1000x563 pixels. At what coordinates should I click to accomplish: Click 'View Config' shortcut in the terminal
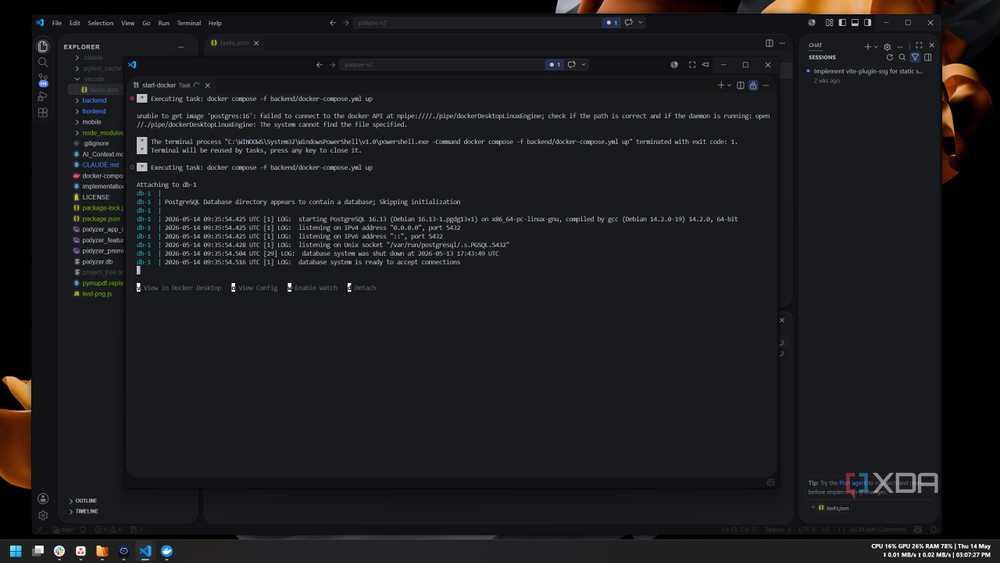254,288
